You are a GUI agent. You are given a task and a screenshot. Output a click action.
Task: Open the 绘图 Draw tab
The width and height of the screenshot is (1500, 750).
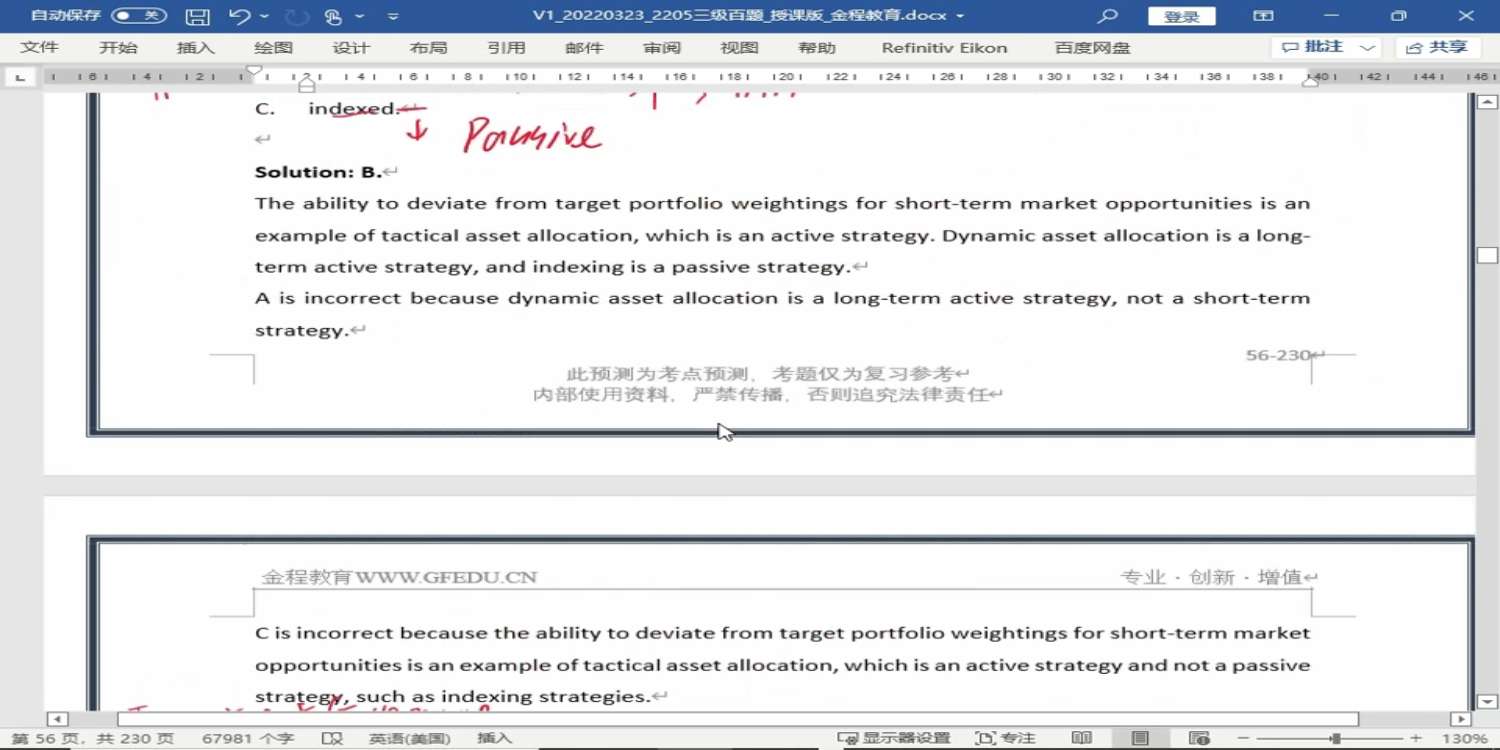tap(274, 48)
